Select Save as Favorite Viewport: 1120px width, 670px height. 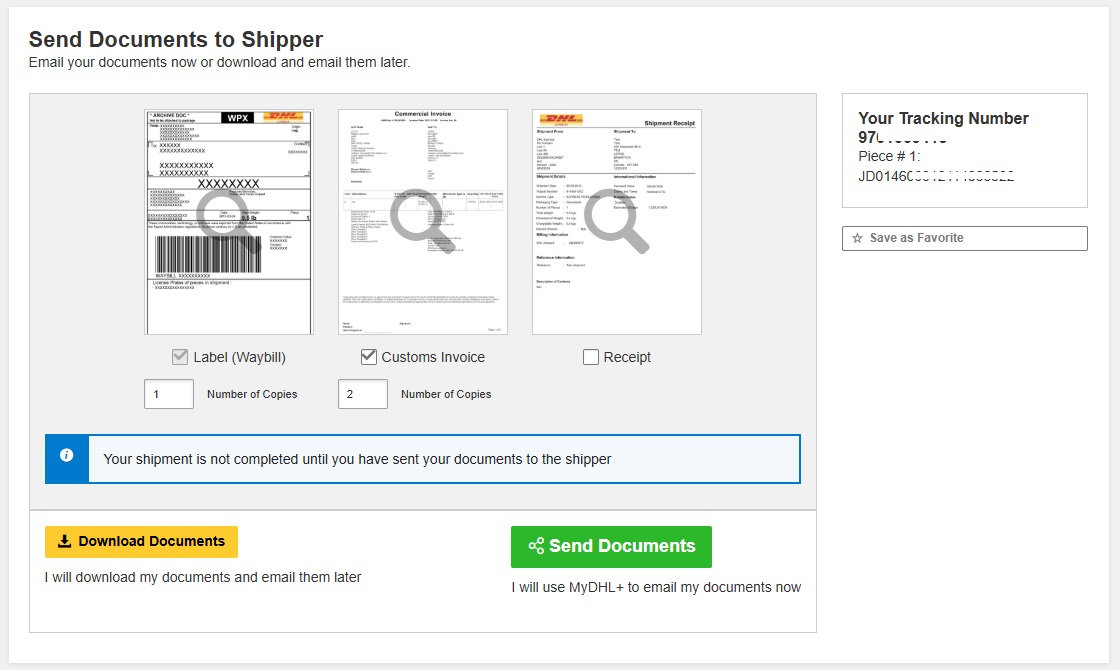pyautogui.click(x=921, y=238)
